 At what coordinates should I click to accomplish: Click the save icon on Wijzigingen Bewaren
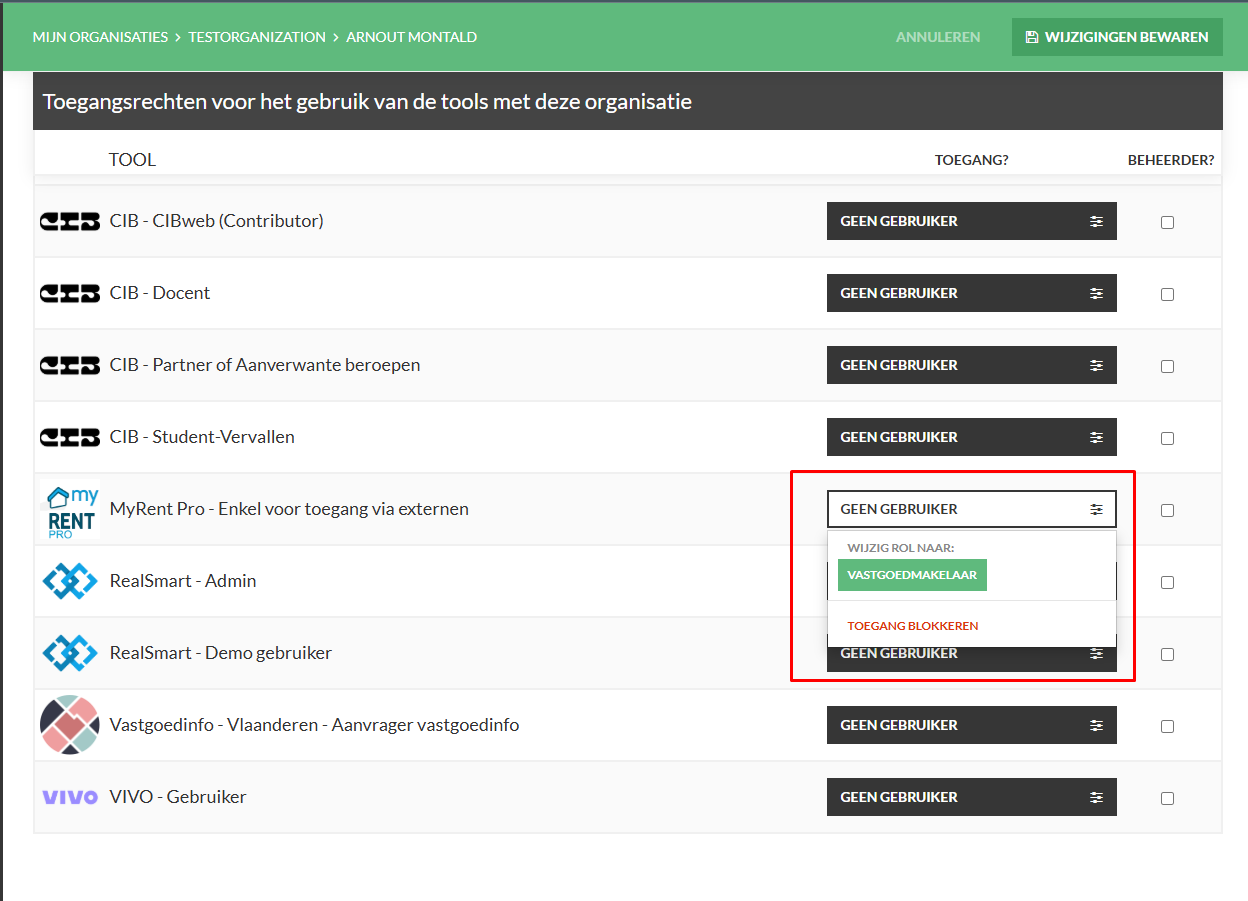pos(1031,37)
